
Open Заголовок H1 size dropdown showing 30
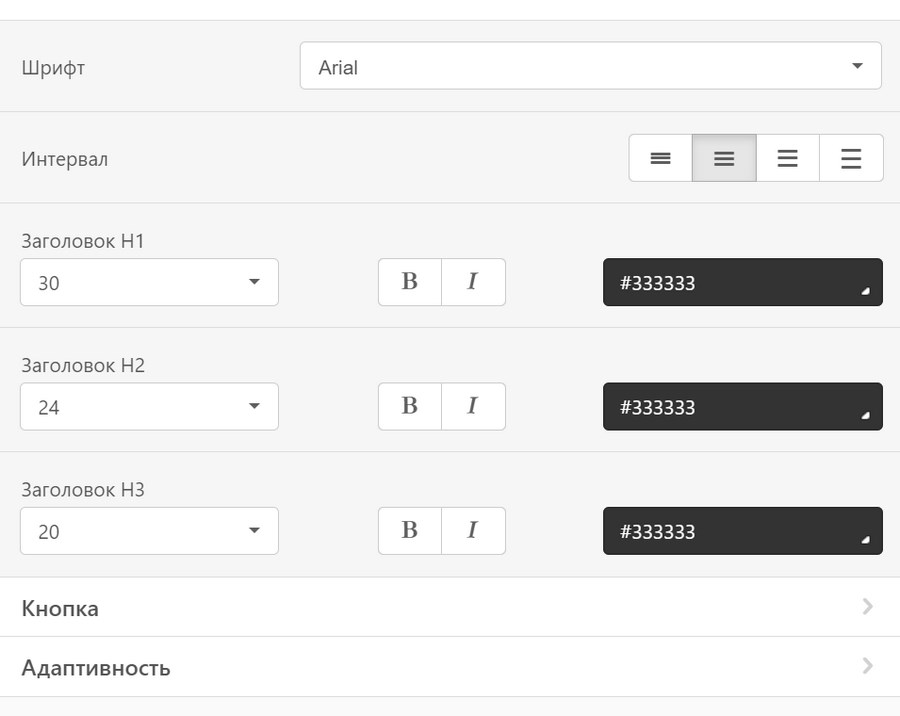[x=149, y=282]
